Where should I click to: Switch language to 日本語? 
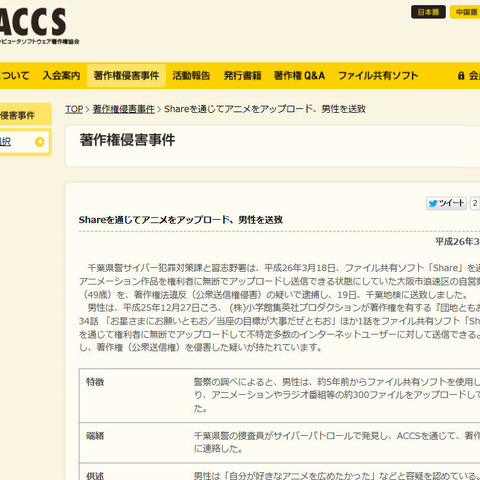tap(428, 12)
